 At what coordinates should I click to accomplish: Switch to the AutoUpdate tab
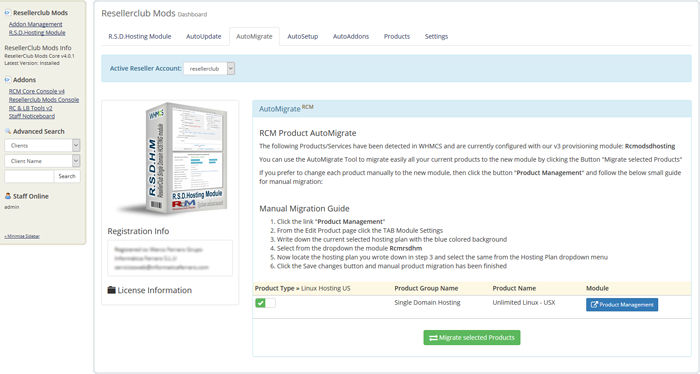point(204,37)
